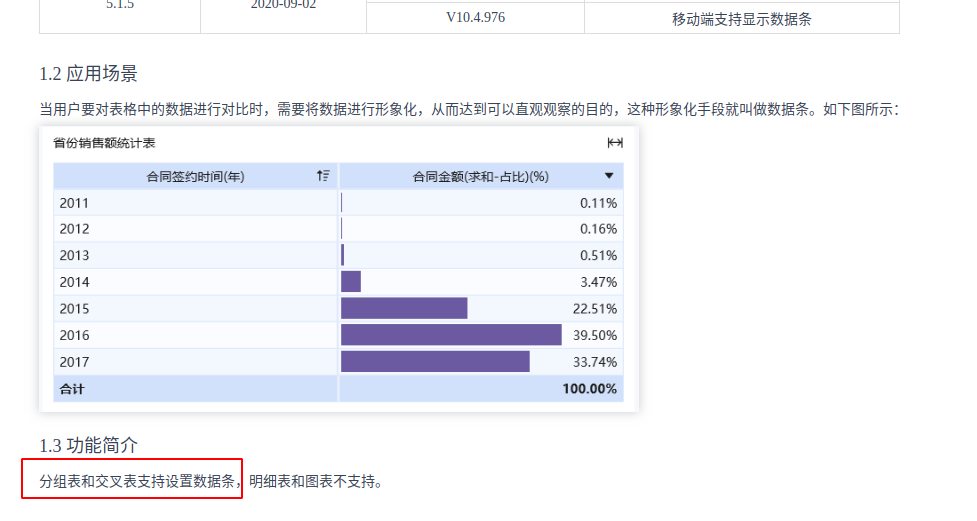Click the 2015 data bar

(404, 308)
